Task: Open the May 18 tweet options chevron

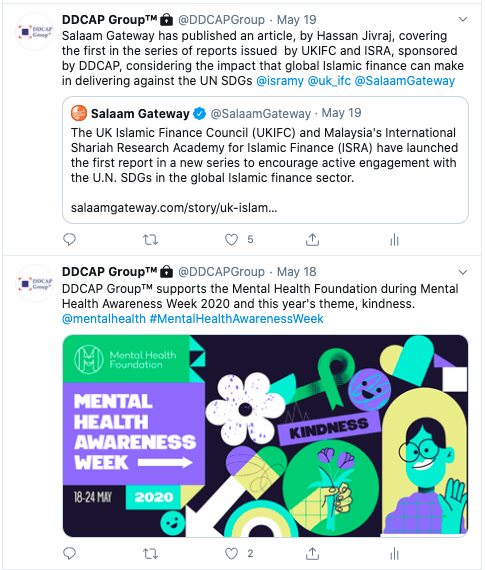Action: point(463,272)
